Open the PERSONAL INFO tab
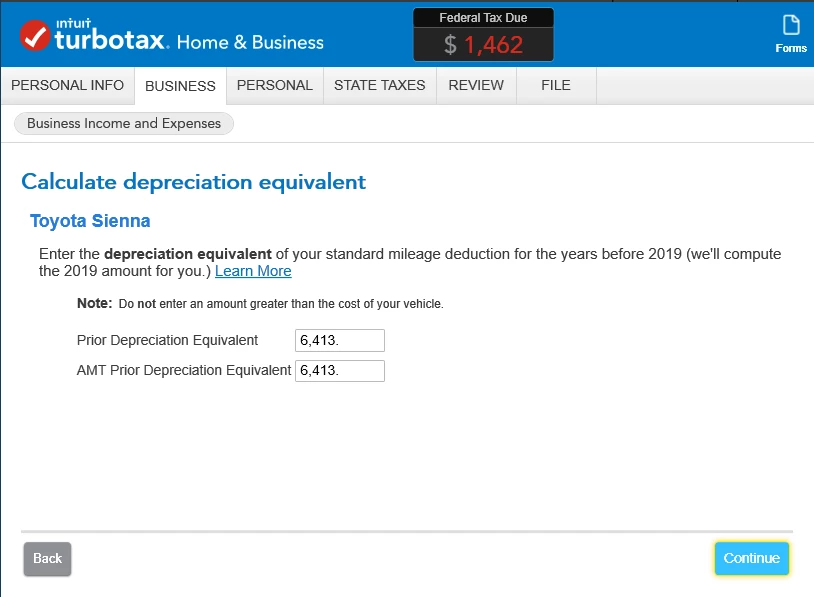 point(67,85)
